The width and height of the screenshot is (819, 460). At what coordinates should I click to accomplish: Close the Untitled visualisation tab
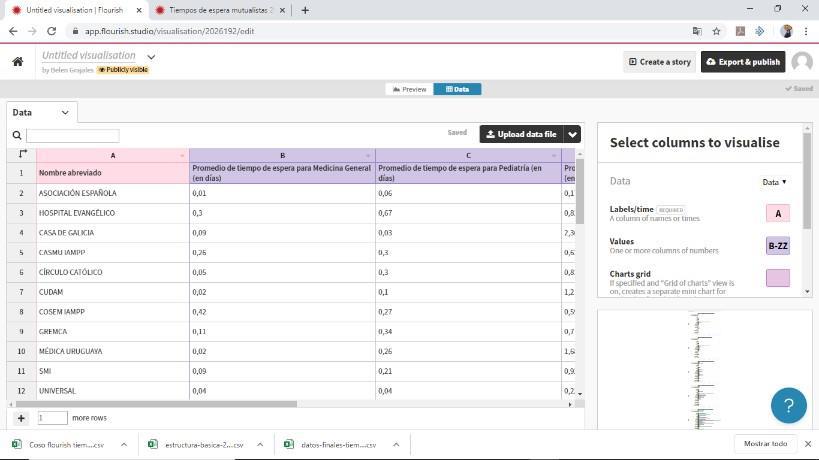pos(139,10)
